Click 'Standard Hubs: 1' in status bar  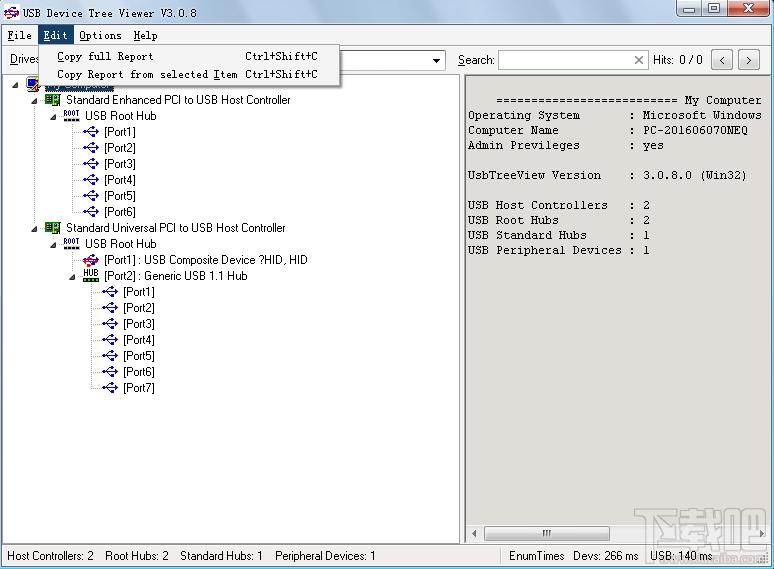[221, 556]
